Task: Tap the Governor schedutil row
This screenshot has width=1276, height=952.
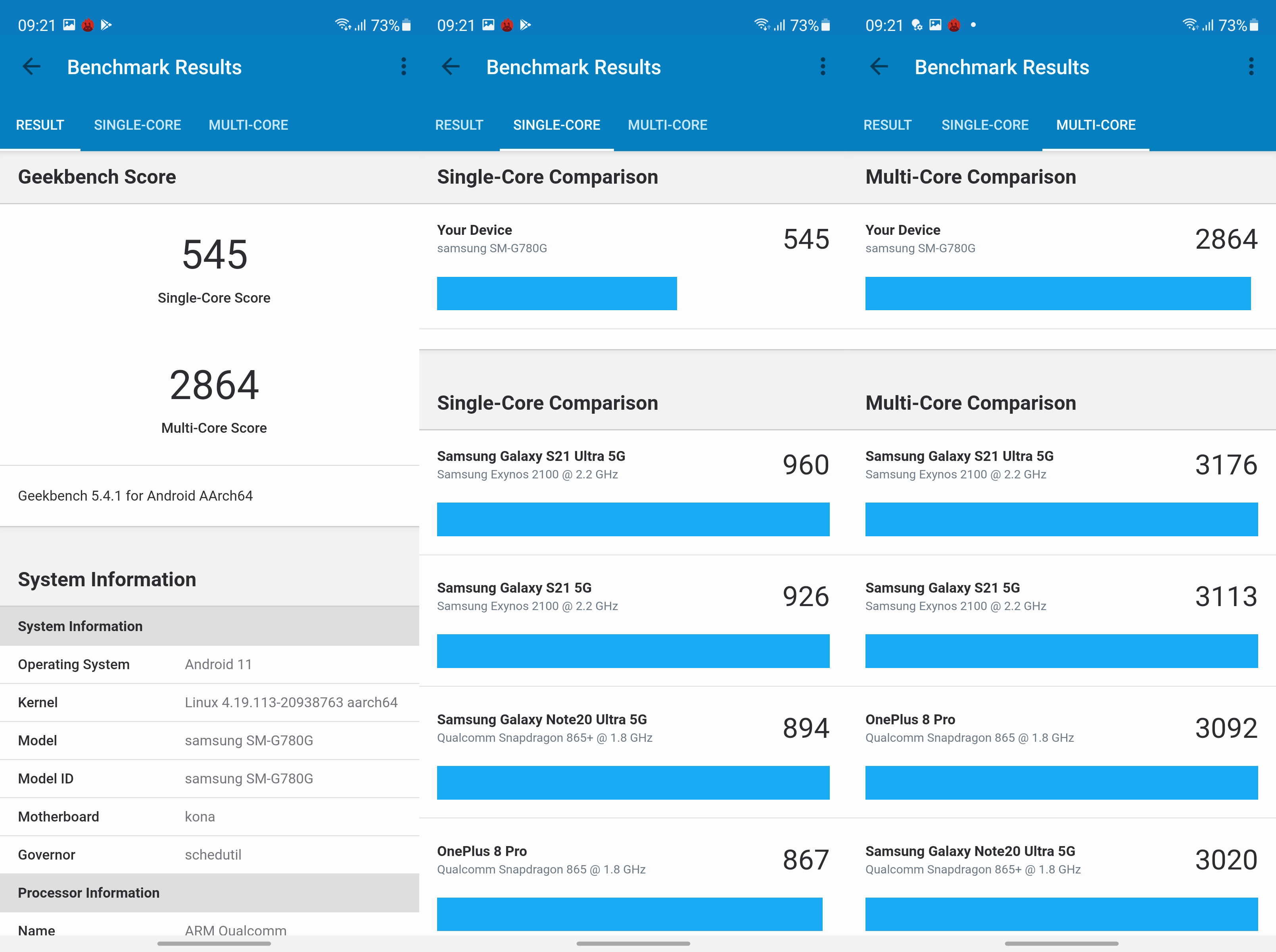Action: (210, 854)
